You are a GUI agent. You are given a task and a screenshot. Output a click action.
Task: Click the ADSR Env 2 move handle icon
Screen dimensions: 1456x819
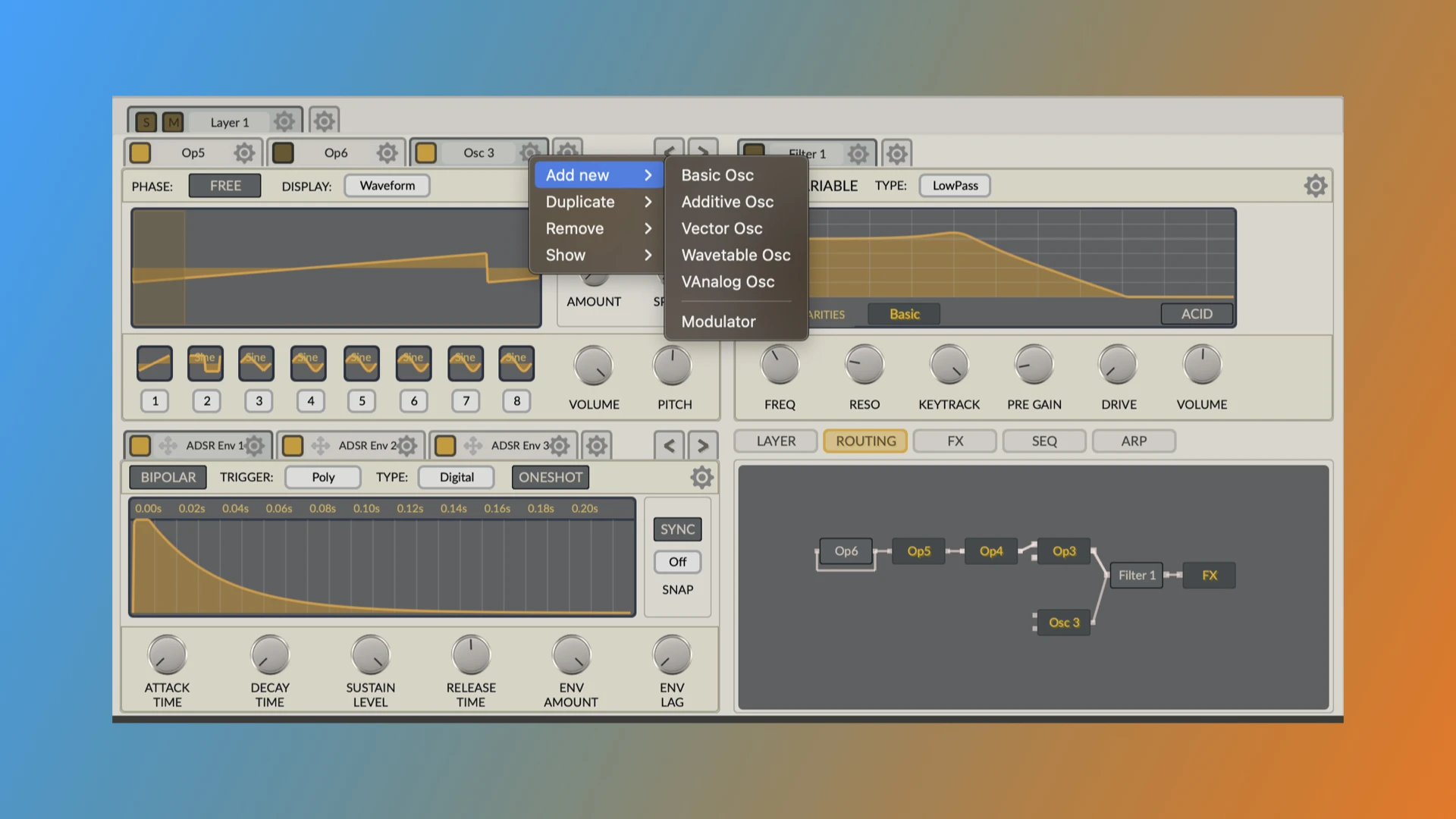[321, 446]
